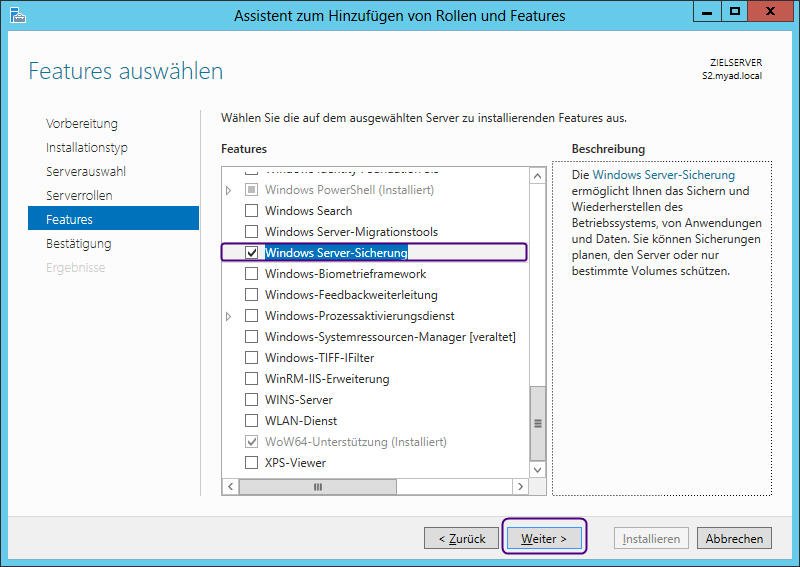Check Windows-Prozessaktivierungsdienst checkbox
Viewport: 800px width, 567px height.
(252, 315)
